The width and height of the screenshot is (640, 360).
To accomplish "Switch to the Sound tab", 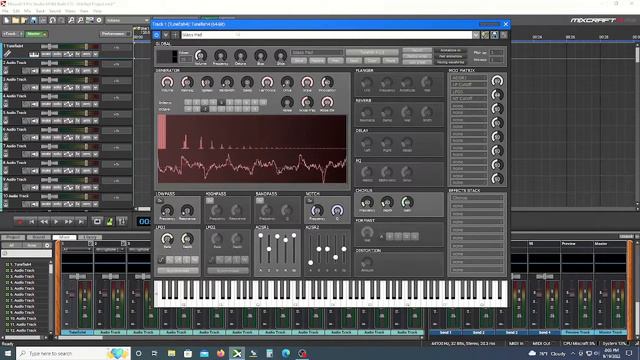I will click(x=39, y=237).
